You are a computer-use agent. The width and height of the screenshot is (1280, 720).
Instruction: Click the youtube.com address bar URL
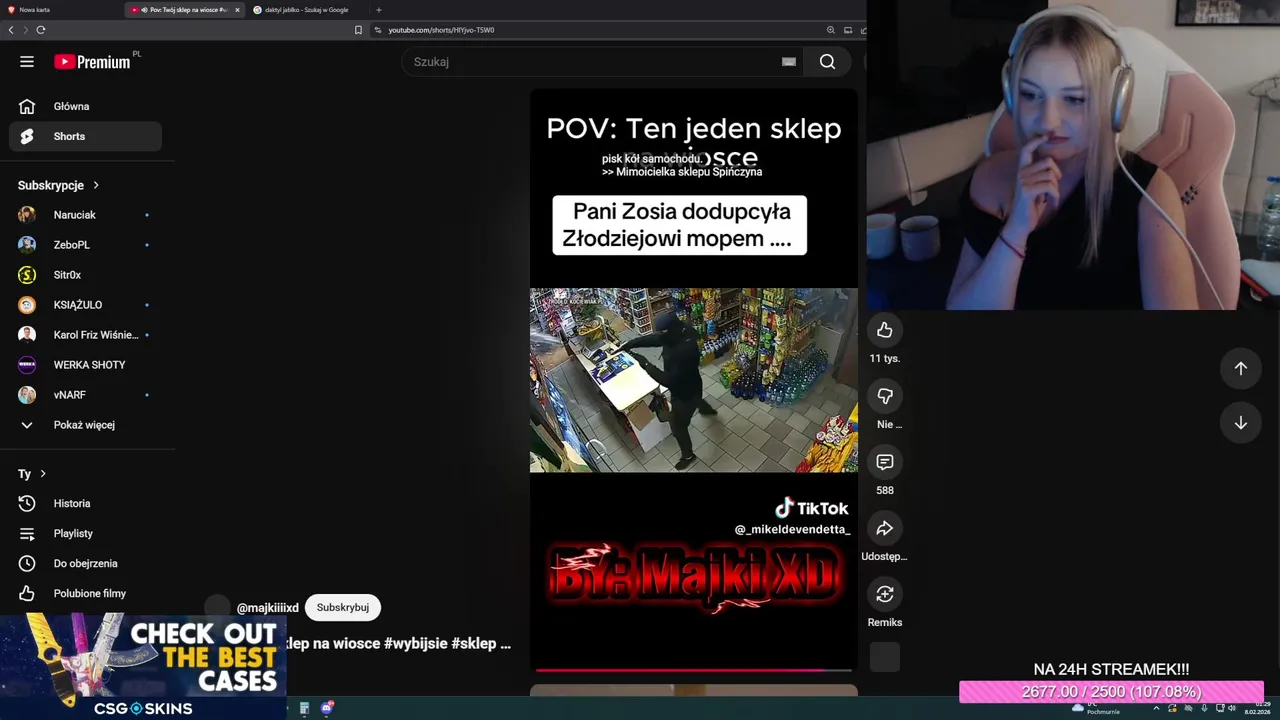coord(441,30)
